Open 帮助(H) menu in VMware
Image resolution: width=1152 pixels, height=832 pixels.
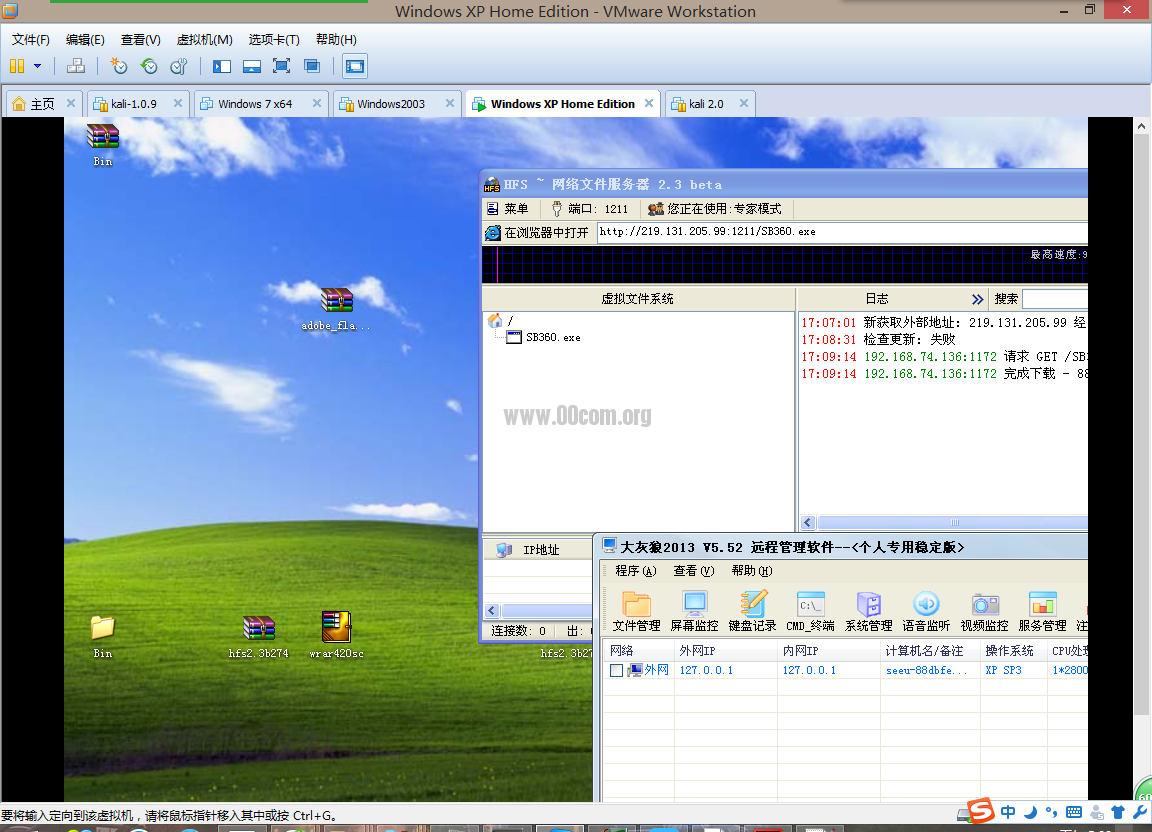(x=336, y=40)
